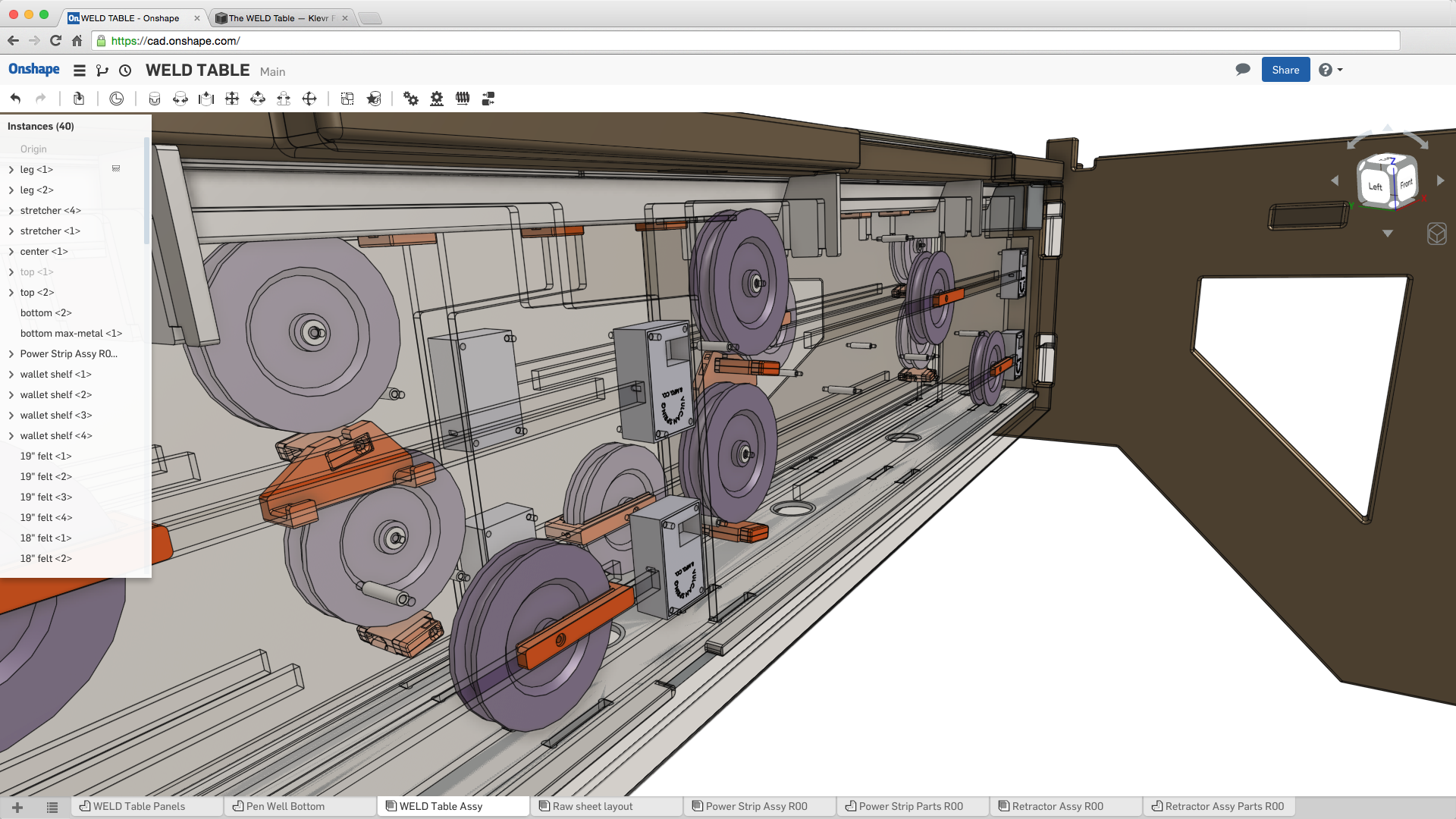Image resolution: width=1456 pixels, height=819 pixels.
Task: Click the blue Share button
Action: click(1285, 70)
